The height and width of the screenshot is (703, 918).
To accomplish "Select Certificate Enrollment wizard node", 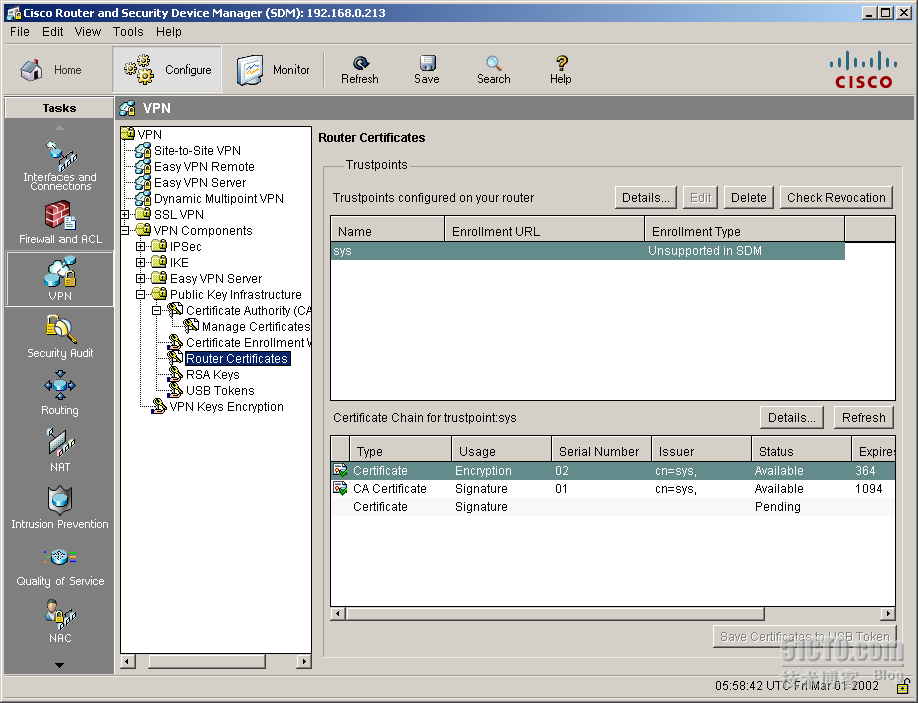I will coord(248,342).
